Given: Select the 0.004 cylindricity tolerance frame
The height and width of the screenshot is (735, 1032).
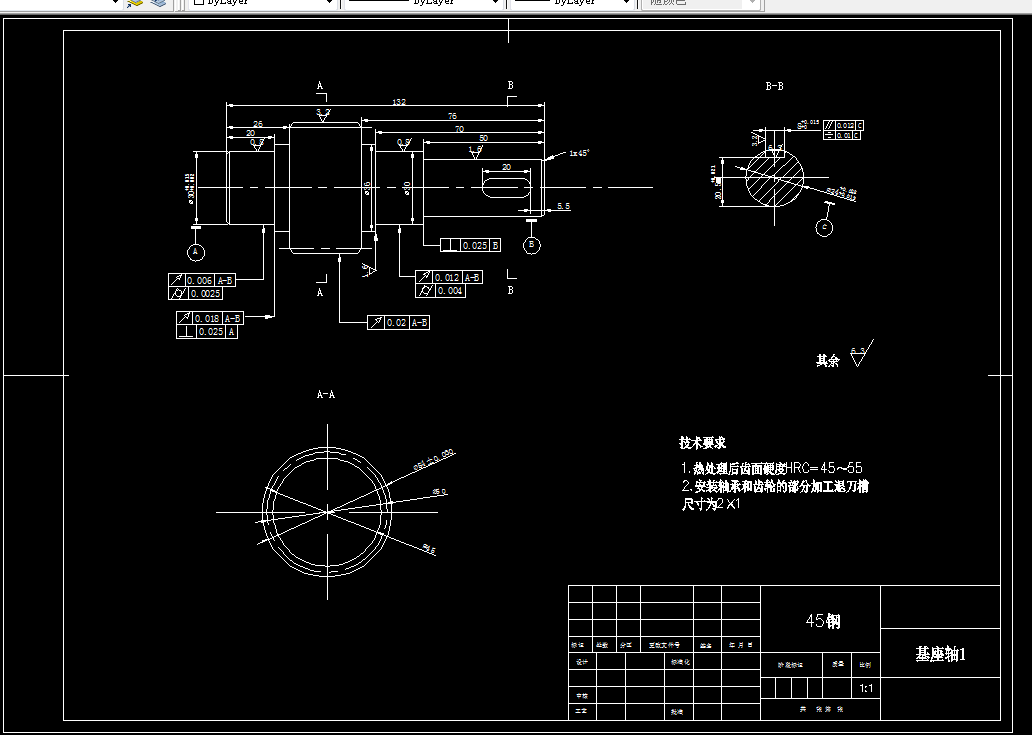Looking at the screenshot, I should tap(440, 291).
